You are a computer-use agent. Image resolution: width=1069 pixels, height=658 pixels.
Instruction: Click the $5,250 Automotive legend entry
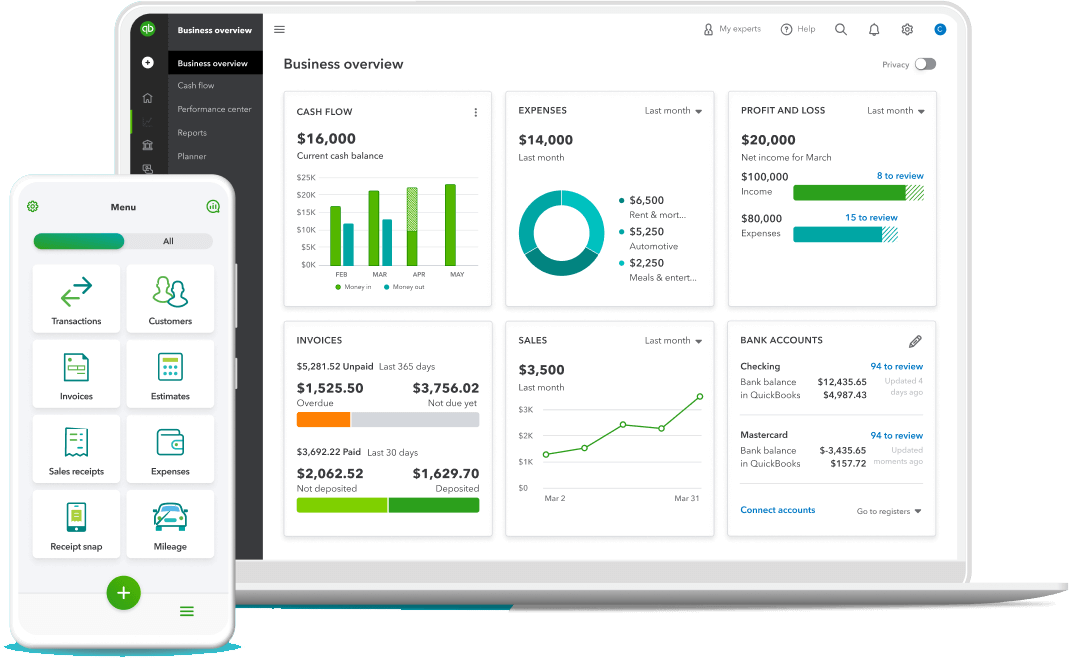[648, 238]
